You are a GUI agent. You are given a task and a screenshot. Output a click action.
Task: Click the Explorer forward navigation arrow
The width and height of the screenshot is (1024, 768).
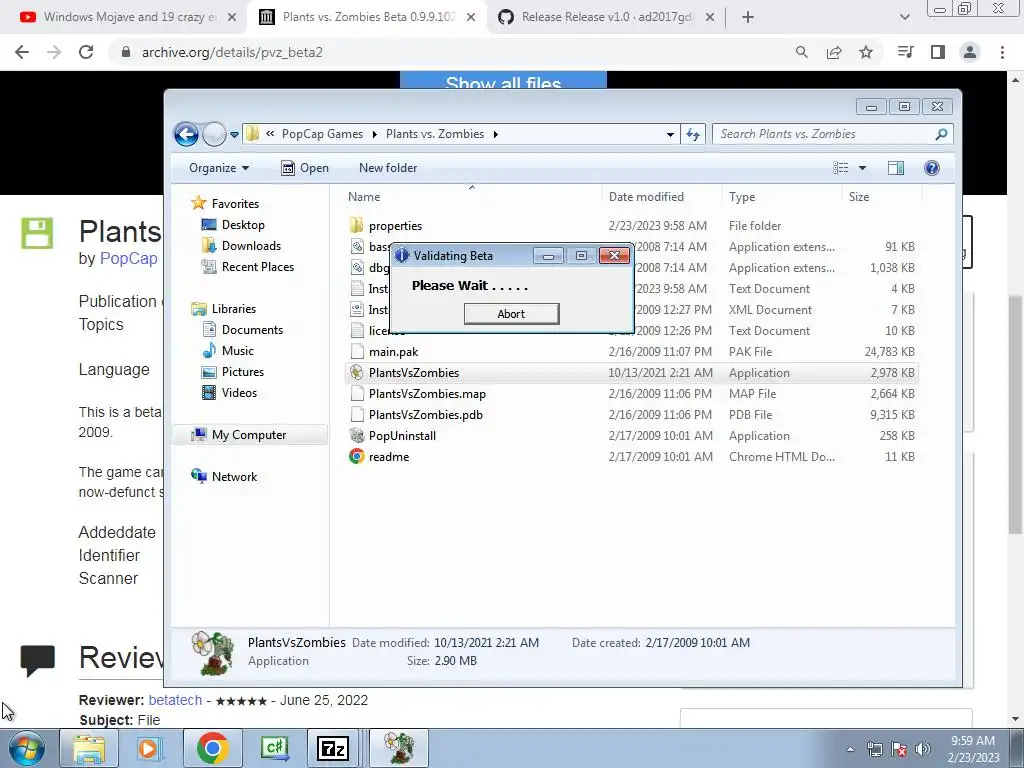click(214, 135)
